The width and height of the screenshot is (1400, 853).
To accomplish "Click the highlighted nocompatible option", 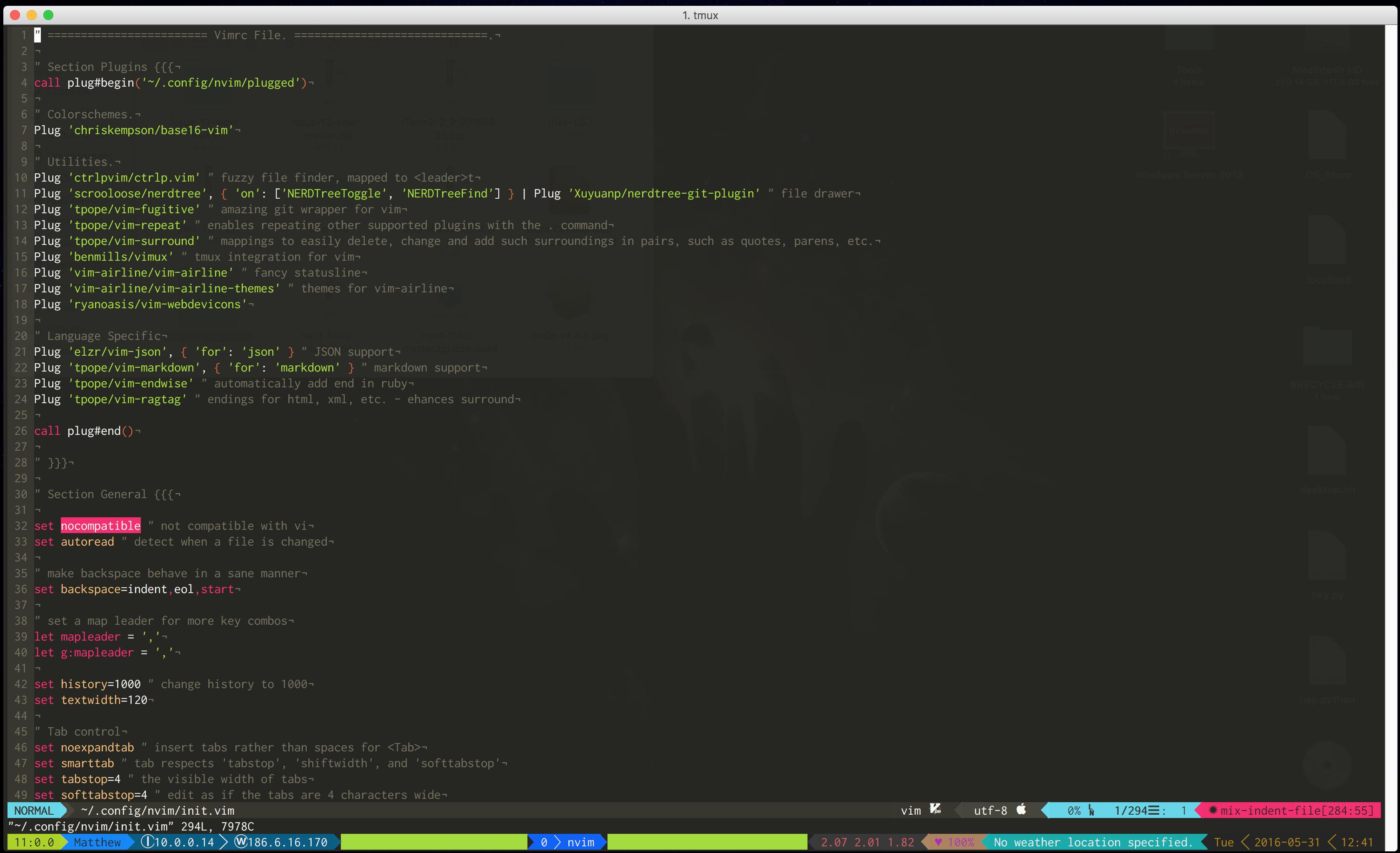I will tap(100, 526).
